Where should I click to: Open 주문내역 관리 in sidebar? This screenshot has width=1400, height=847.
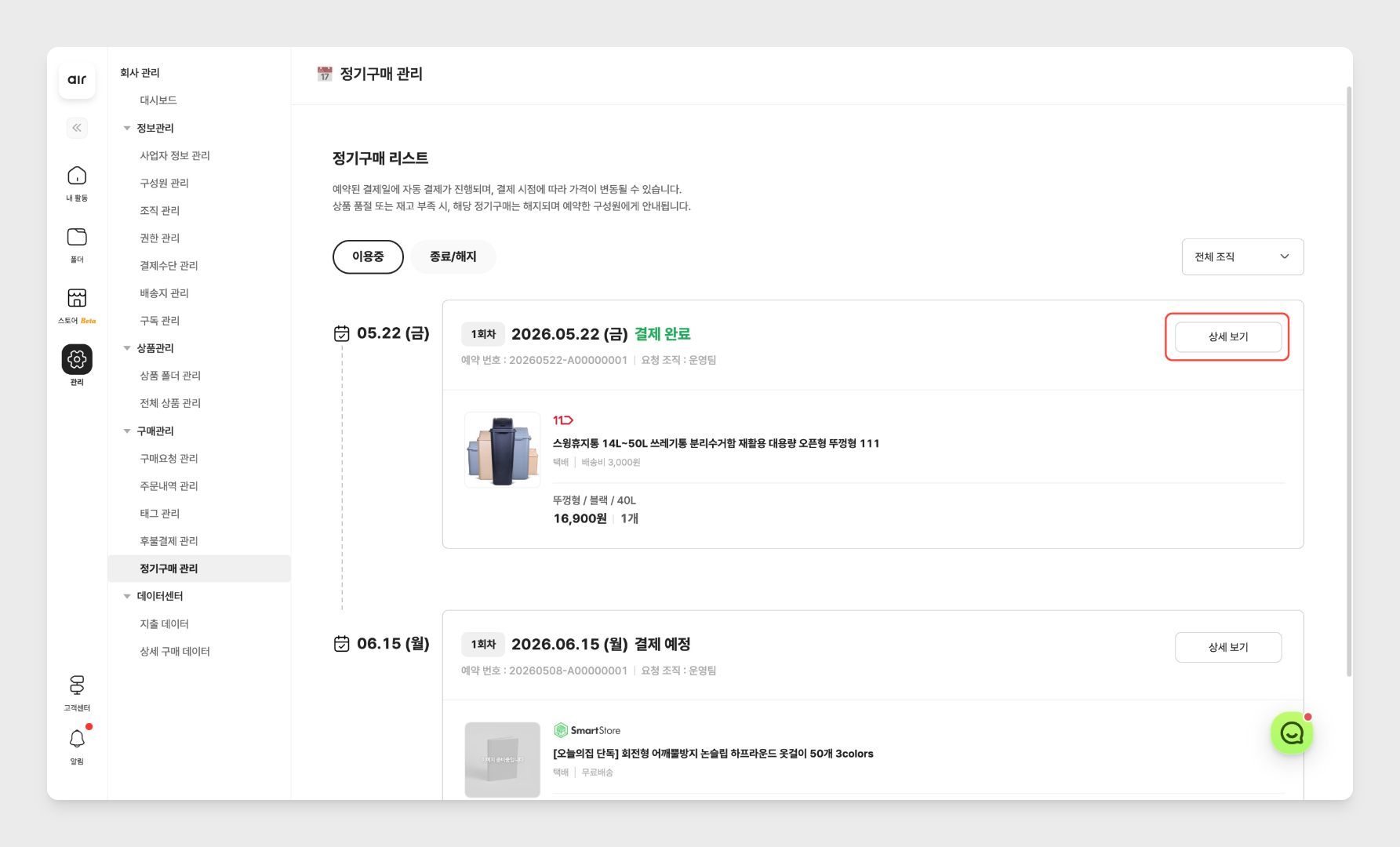click(169, 485)
